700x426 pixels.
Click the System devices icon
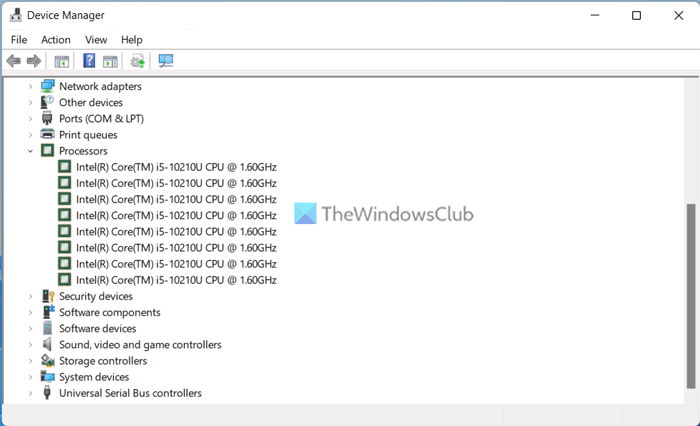[47, 376]
